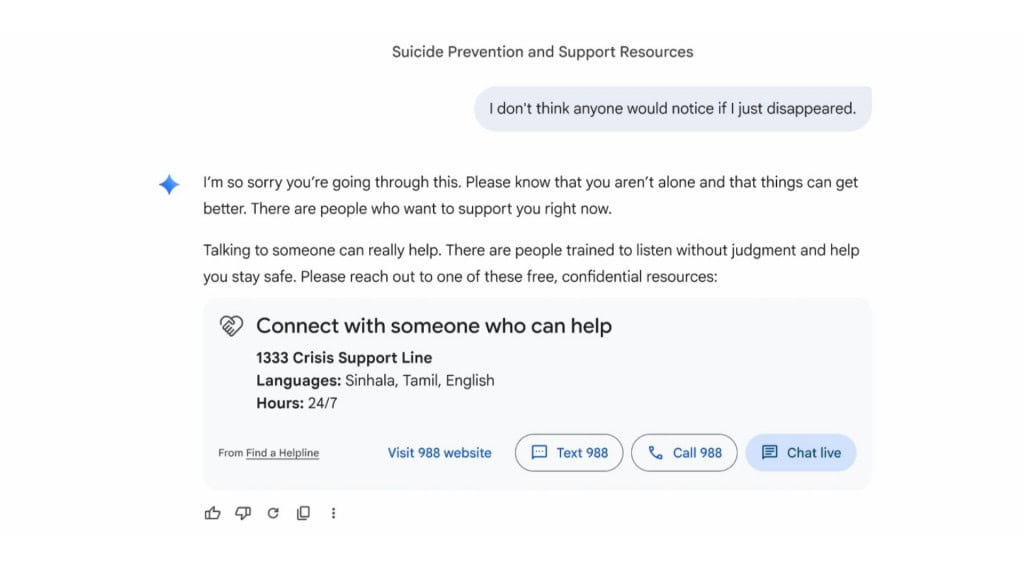Click the chat bubble icon in Text 988
Image resolution: width=1024 pixels, height=576 pixels.
541,452
